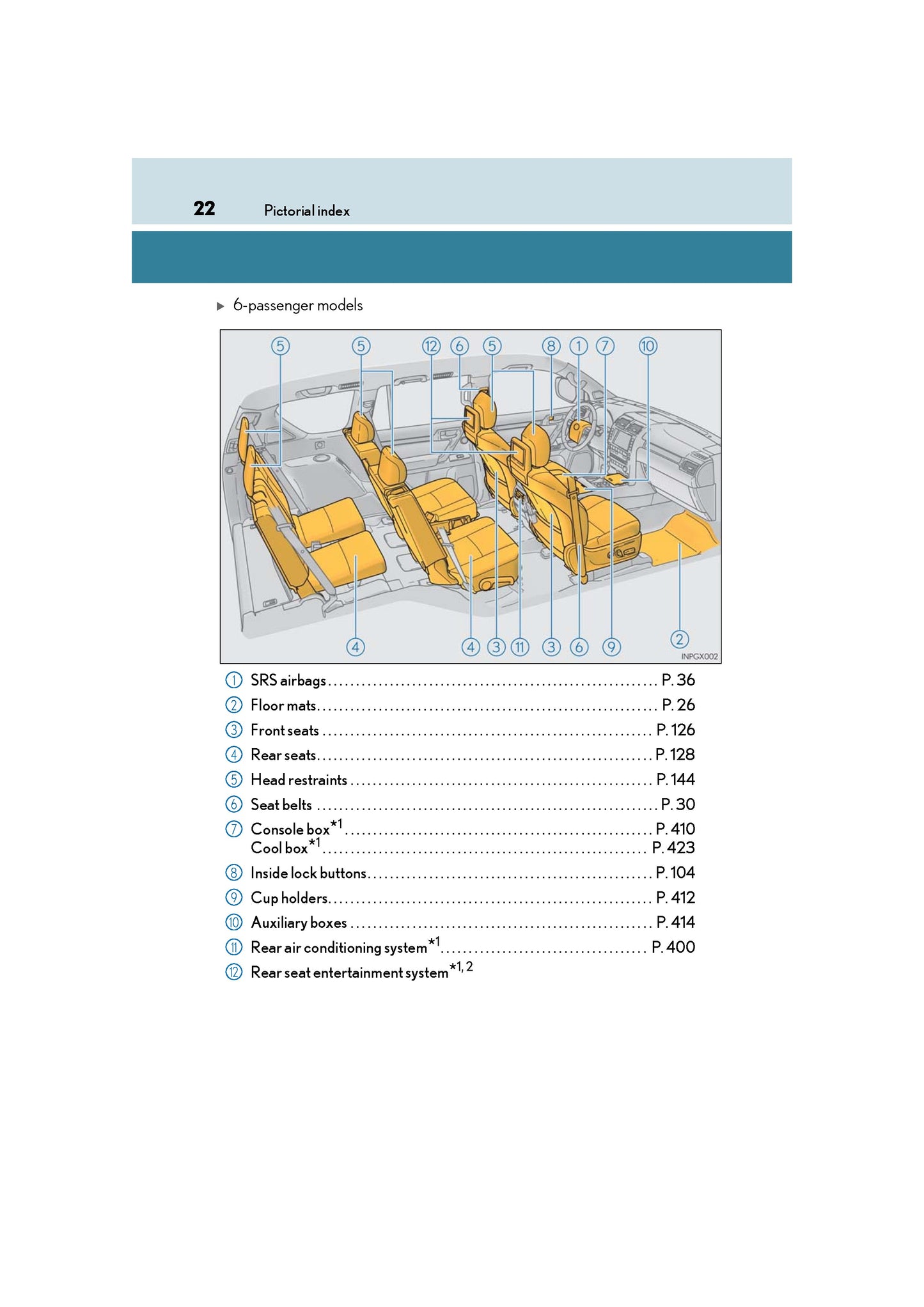Click the Pictorial index header title

point(306,211)
